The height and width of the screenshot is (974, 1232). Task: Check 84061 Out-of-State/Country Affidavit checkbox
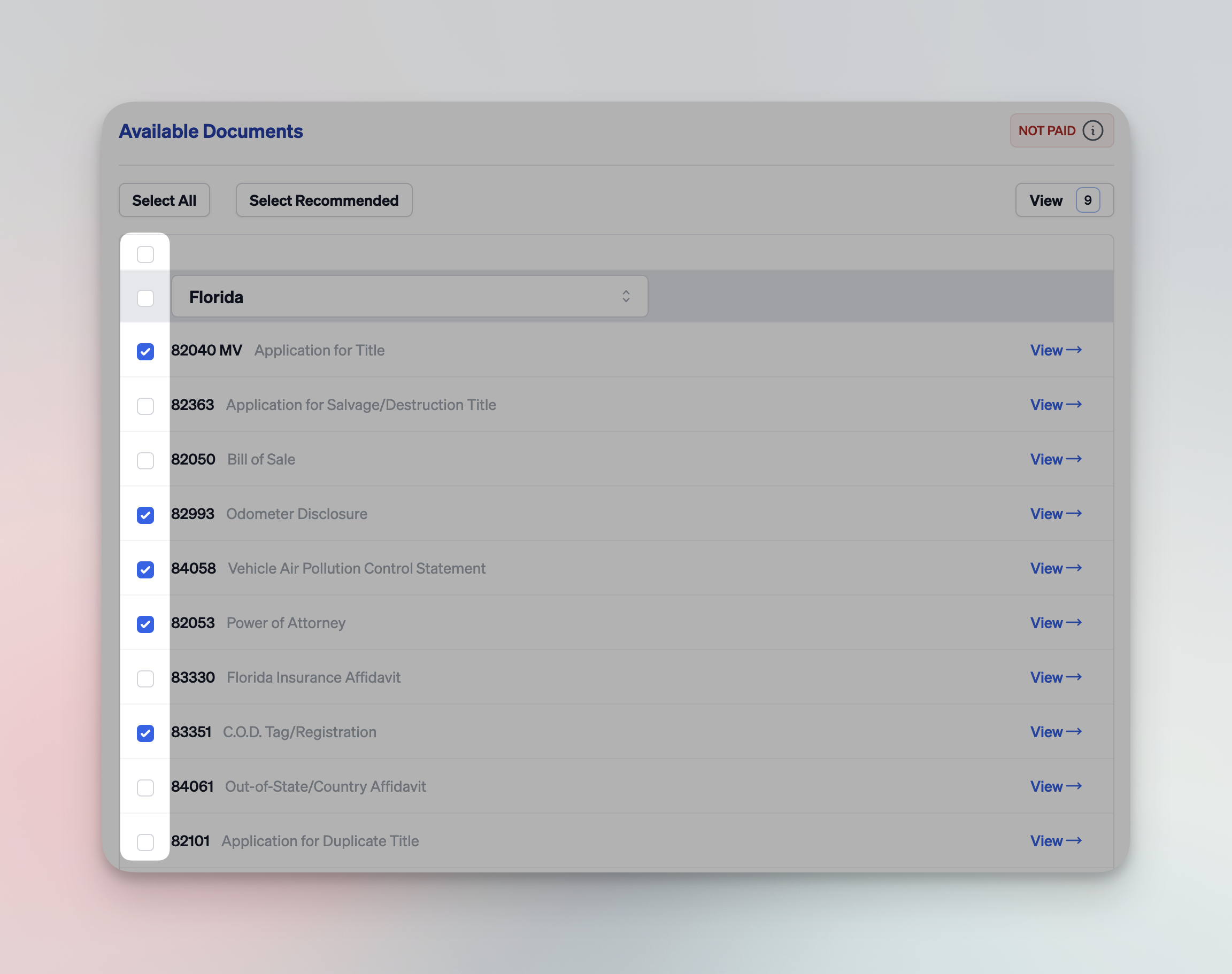pos(145,787)
